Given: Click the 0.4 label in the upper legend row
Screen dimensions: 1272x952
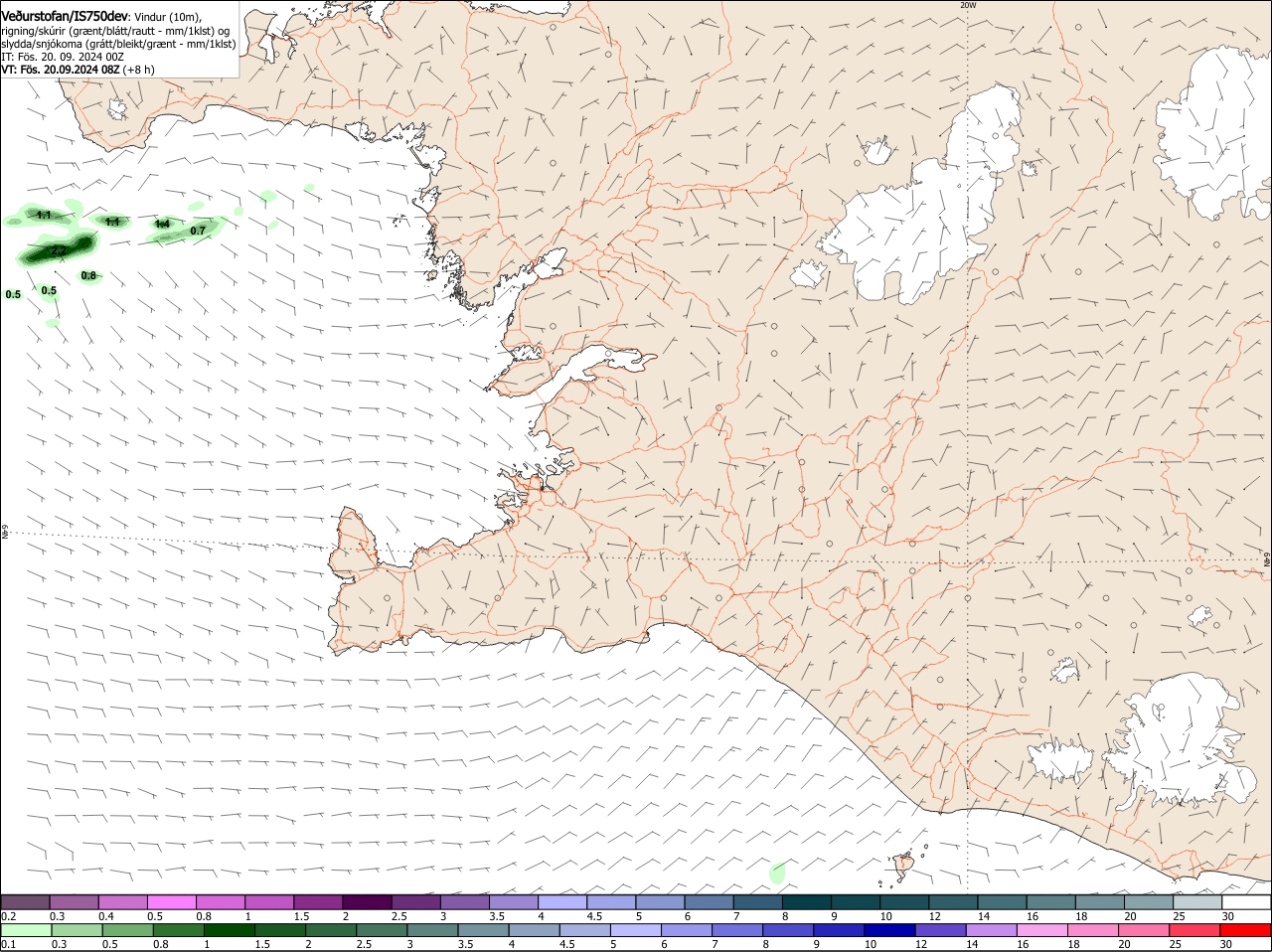Looking at the screenshot, I should coord(106,915).
